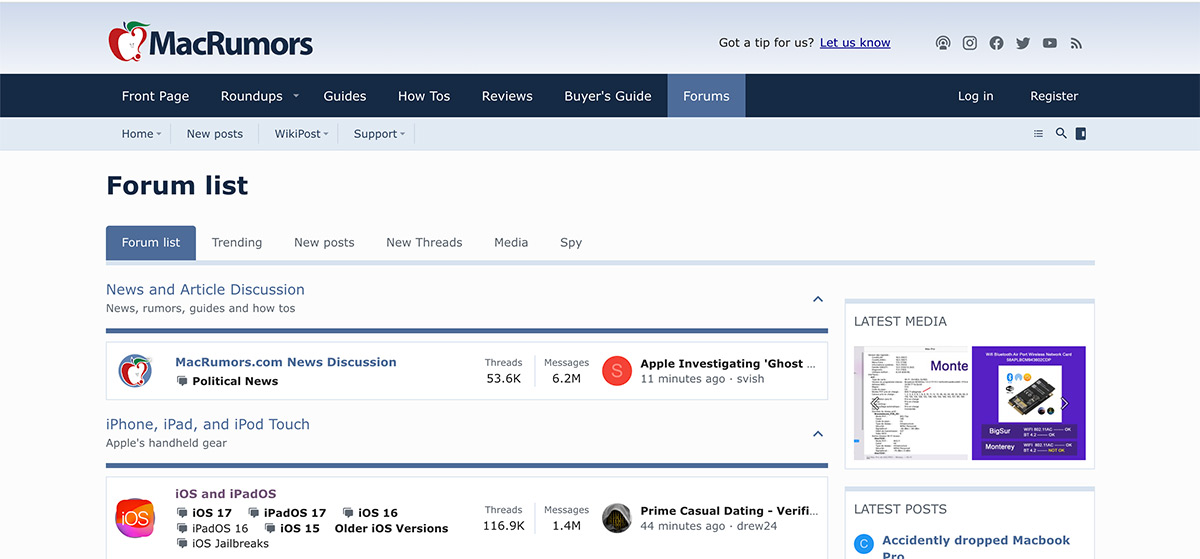Image resolution: width=1200 pixels, height=559 pixels.
Task: Open iPhone, iPad, and iPod Touch category
Action: tap(208, 424)
